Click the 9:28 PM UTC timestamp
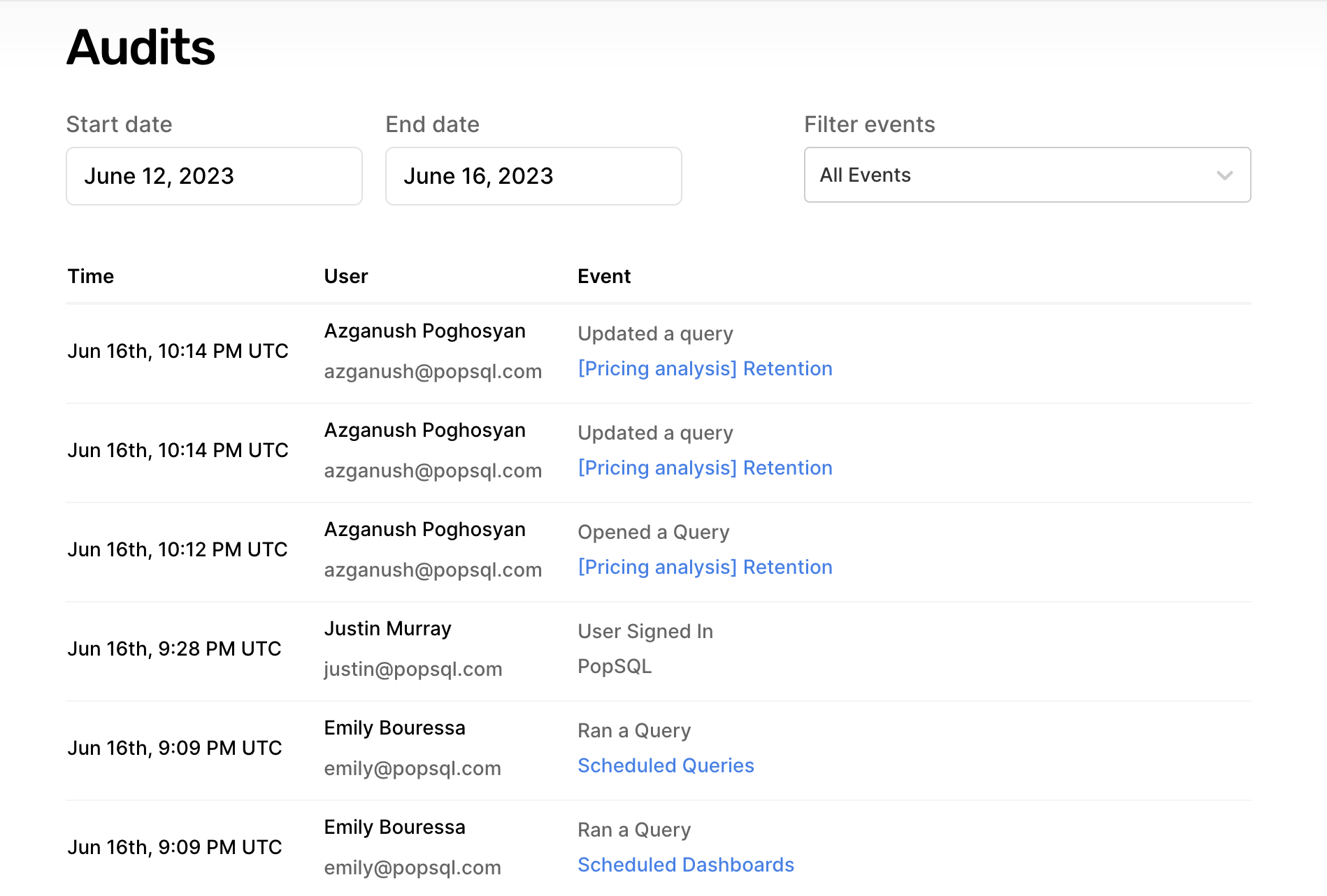The height and width of the screenshot is (896, 1327). pos(174,649)
